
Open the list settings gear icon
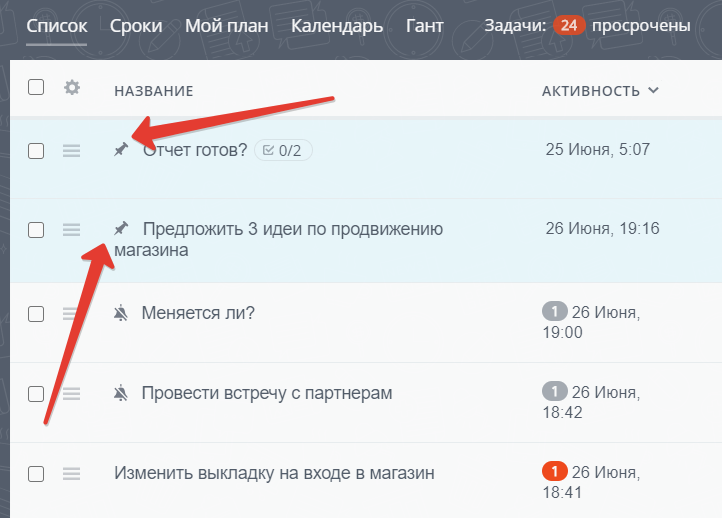72,87
